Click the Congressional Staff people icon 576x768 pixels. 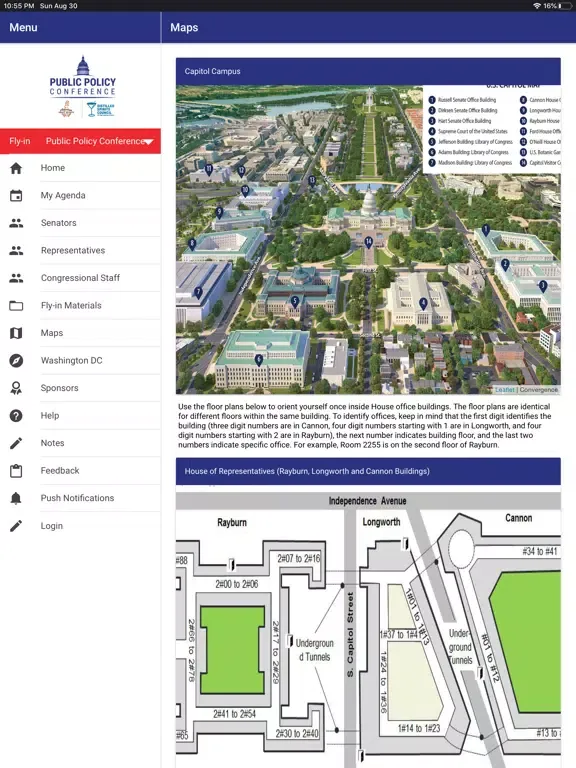(16, 278)
